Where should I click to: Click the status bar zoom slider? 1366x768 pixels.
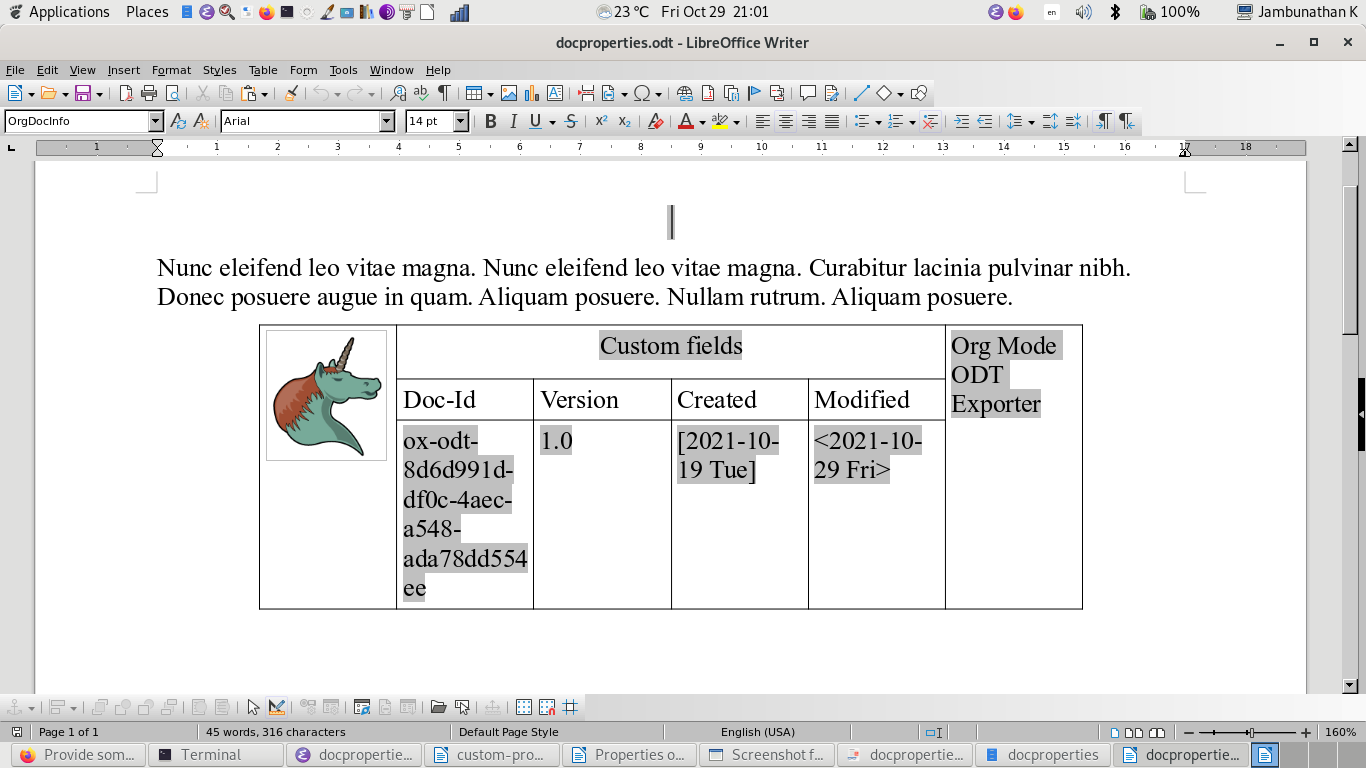point(1252,733)
